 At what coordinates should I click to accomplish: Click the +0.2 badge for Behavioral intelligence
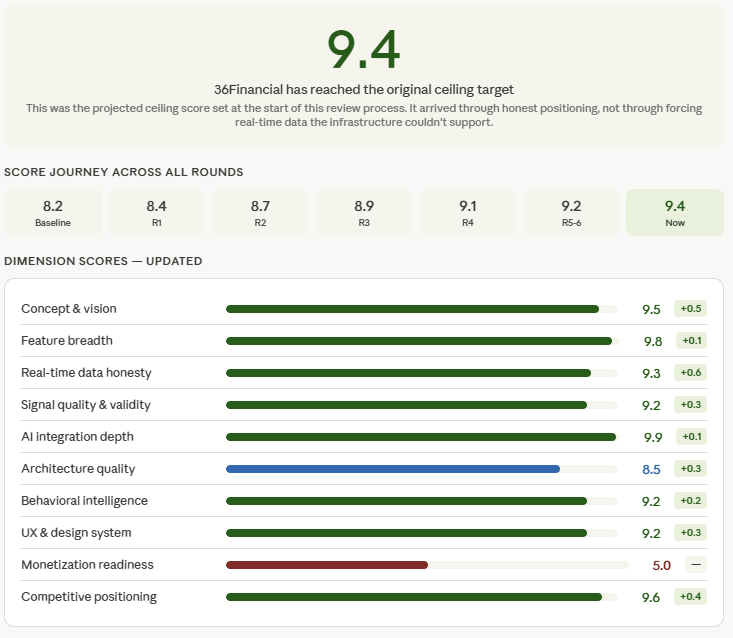[x=690, y=501]
